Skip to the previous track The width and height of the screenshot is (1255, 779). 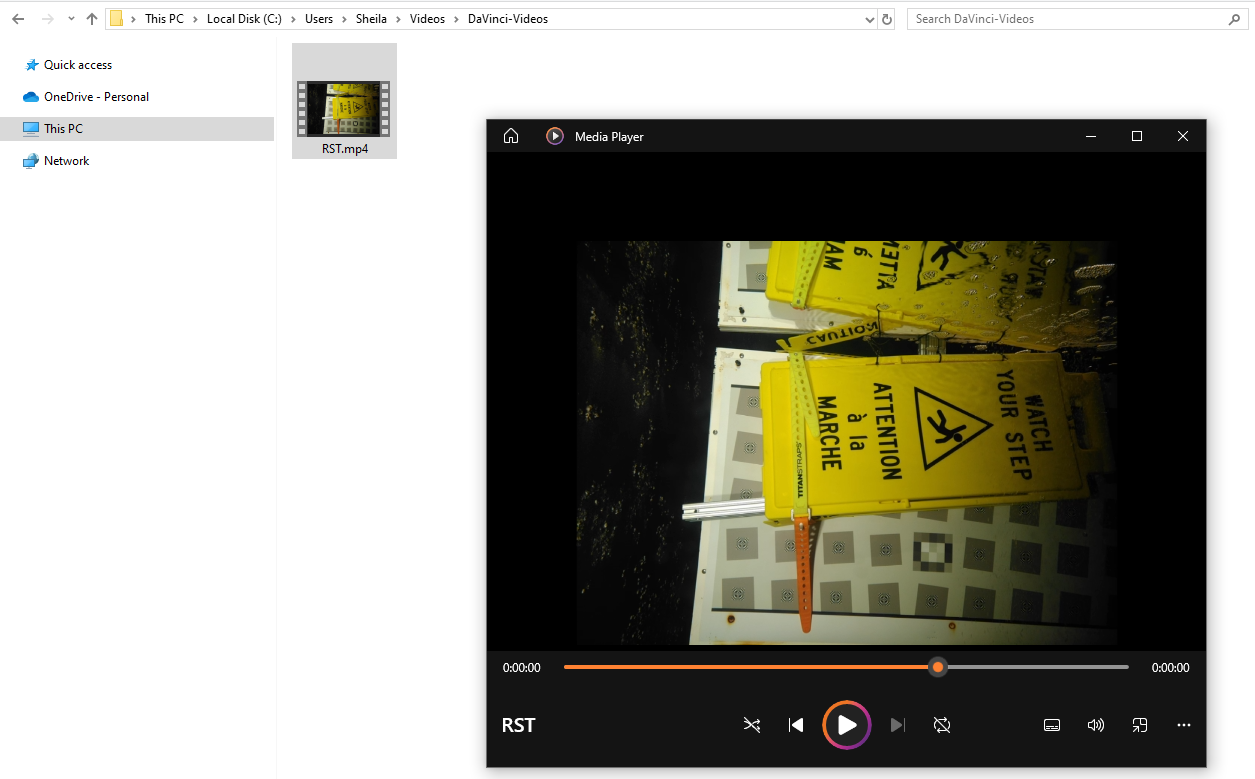tap(796, 725)
